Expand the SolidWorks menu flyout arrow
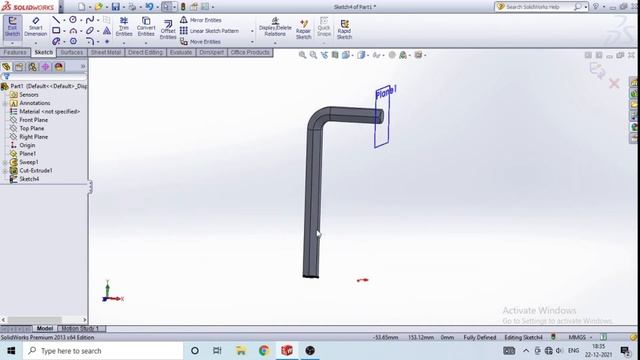640x360 pixels. coord(61,7)
